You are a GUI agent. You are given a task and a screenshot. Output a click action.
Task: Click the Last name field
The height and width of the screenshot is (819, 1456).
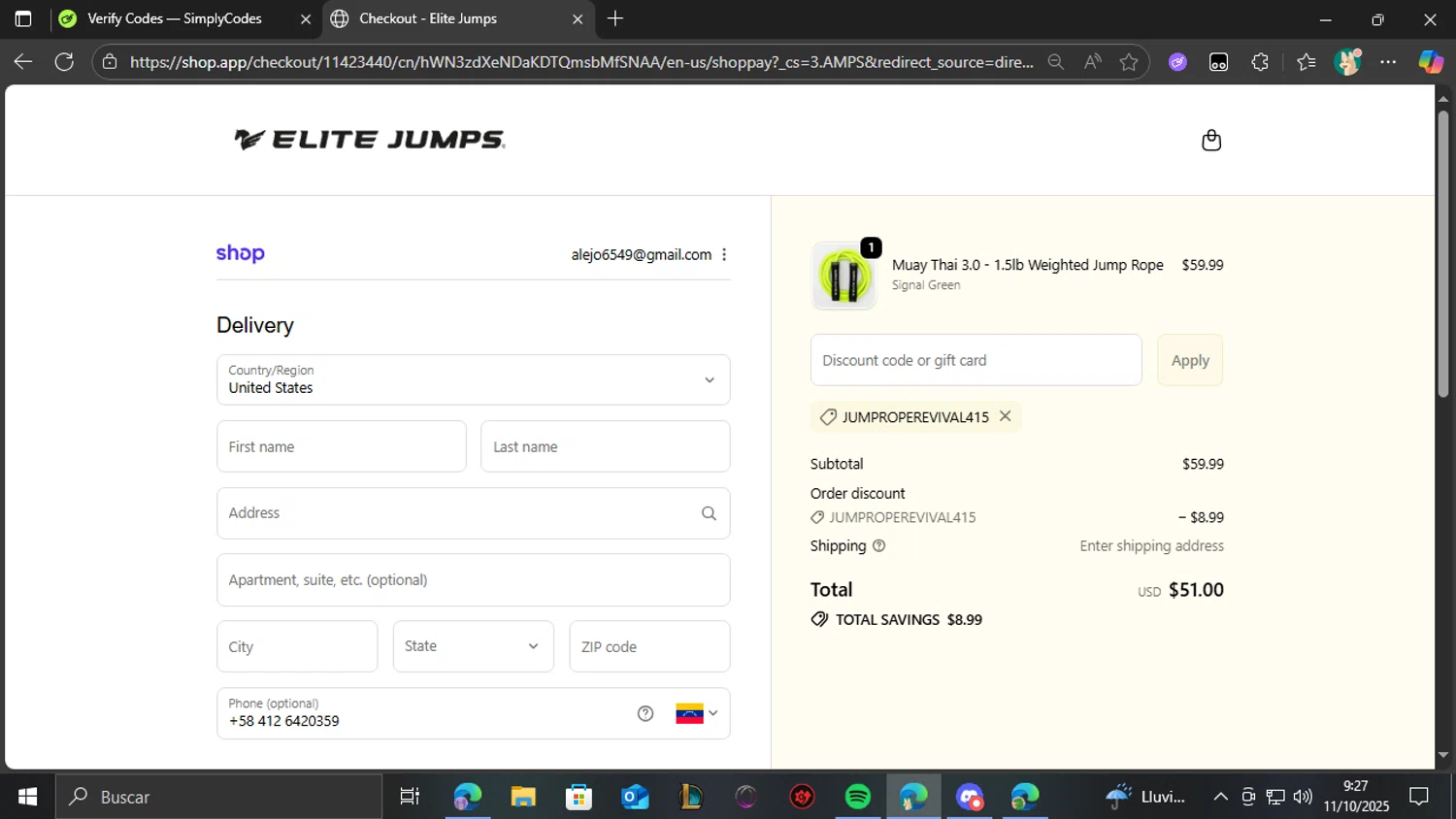pyautogui.click(x=606, y=446)
